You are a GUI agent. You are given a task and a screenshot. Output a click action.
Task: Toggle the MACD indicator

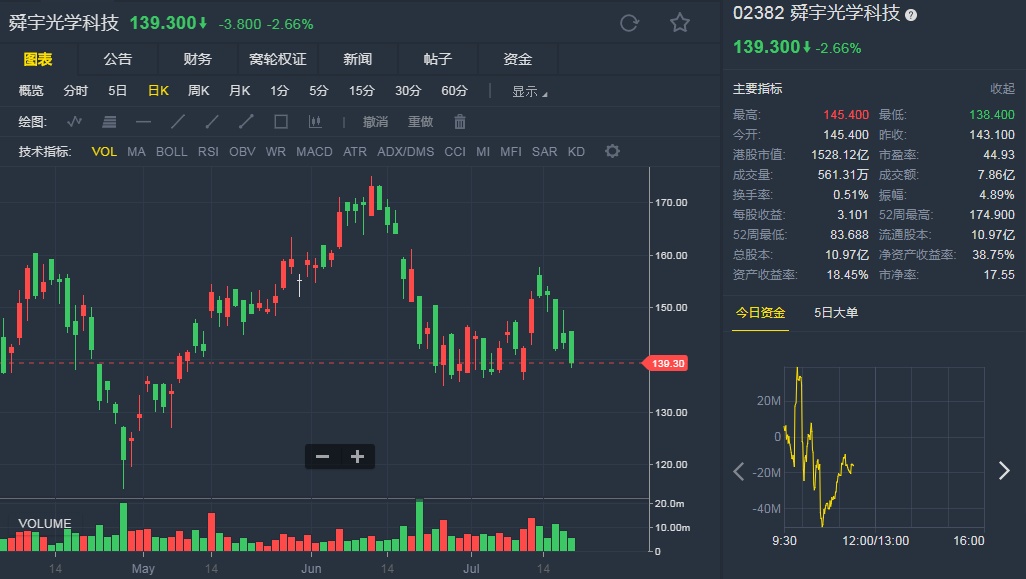click(314, 152)
